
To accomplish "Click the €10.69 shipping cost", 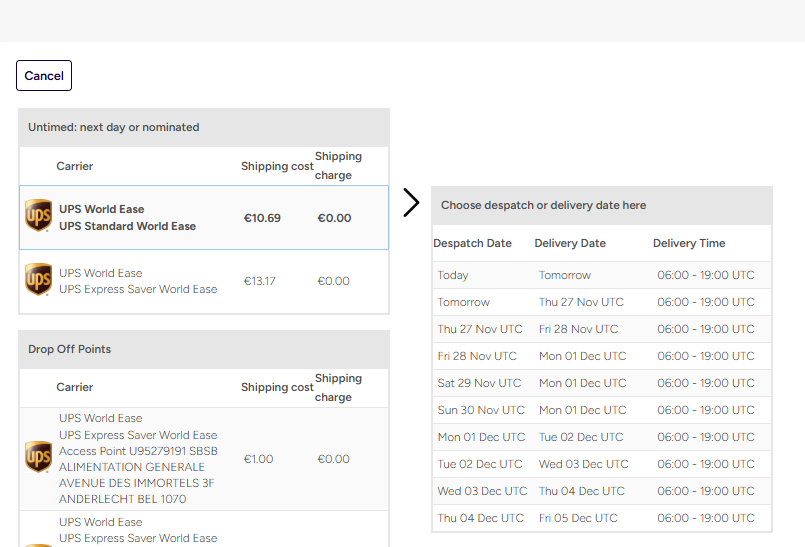I will [x=262, y=218].
